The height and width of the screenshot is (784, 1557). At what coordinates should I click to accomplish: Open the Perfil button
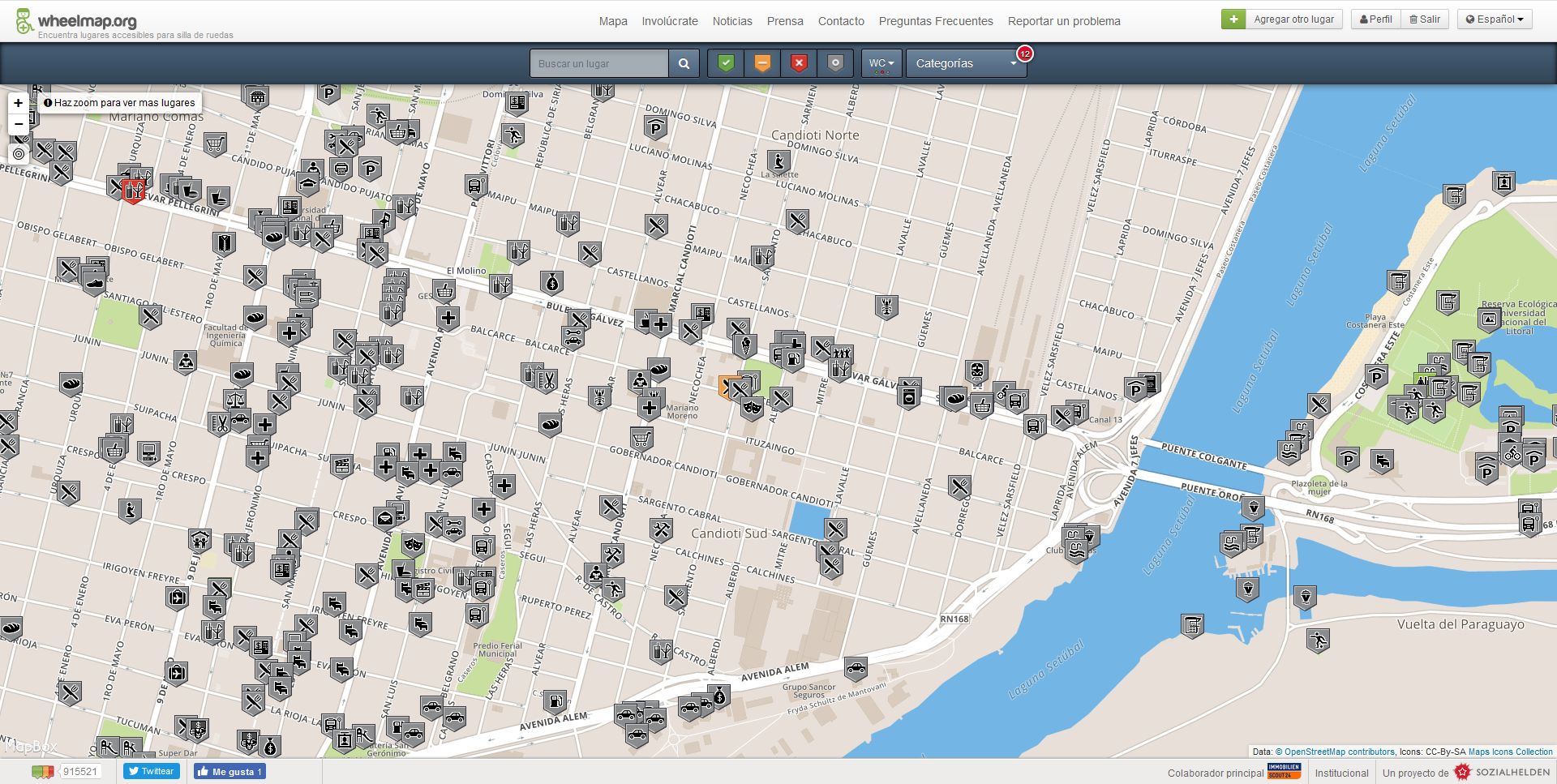[1375, 19]
